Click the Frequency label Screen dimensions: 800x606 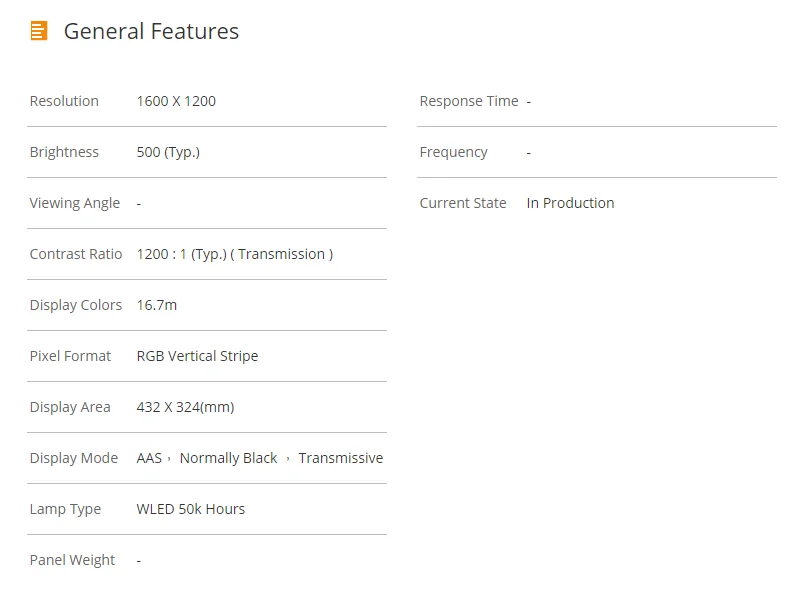point(453,152)
